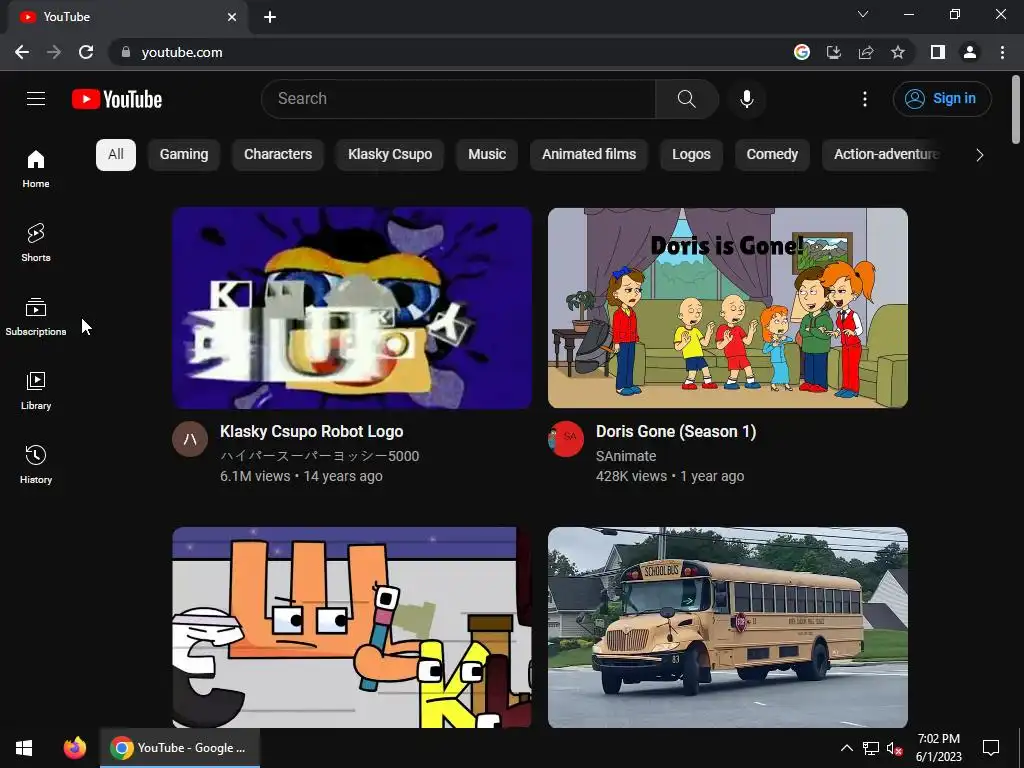The image size is (1024, 768).
Task: Click the address bar URL youtube.com
Action: 182,52
